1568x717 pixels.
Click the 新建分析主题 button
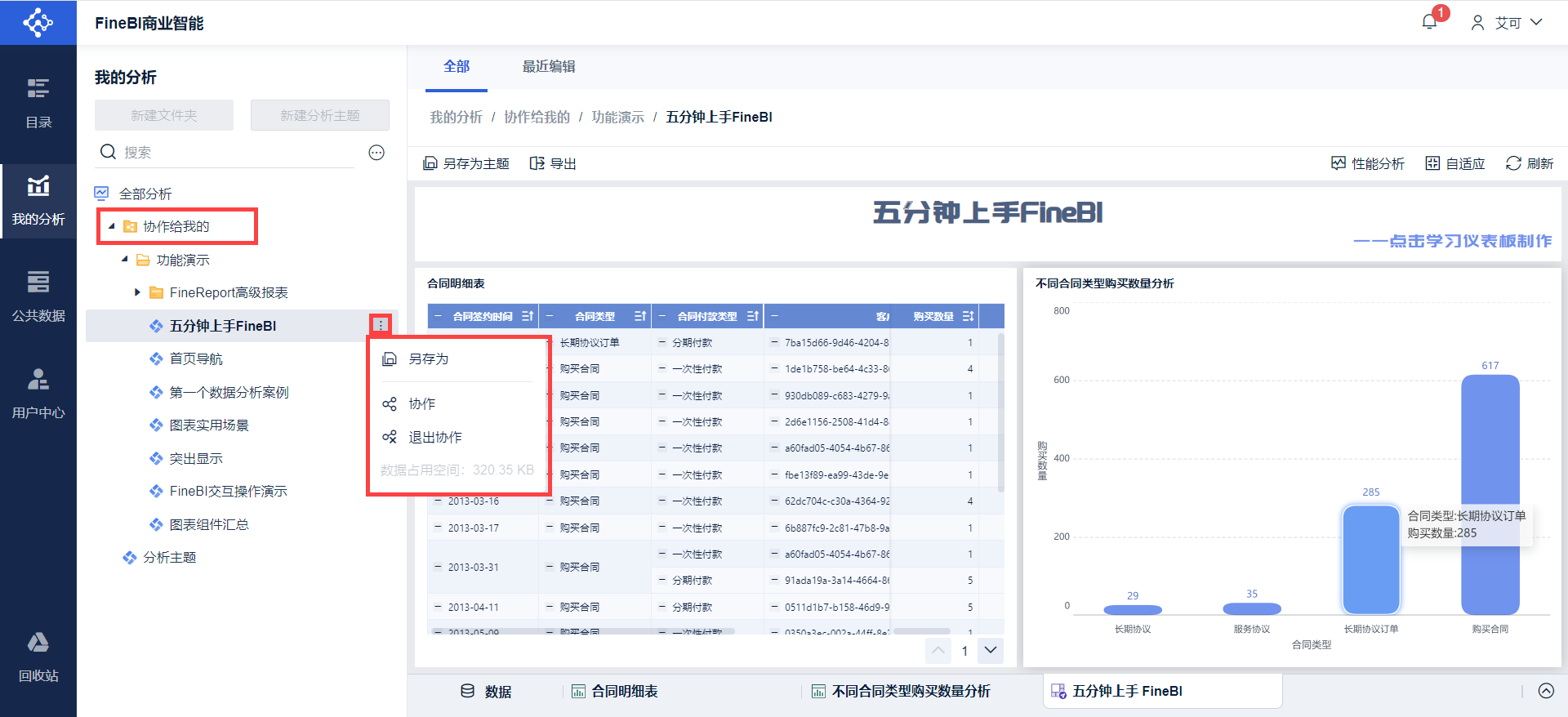tap(320, 115)
